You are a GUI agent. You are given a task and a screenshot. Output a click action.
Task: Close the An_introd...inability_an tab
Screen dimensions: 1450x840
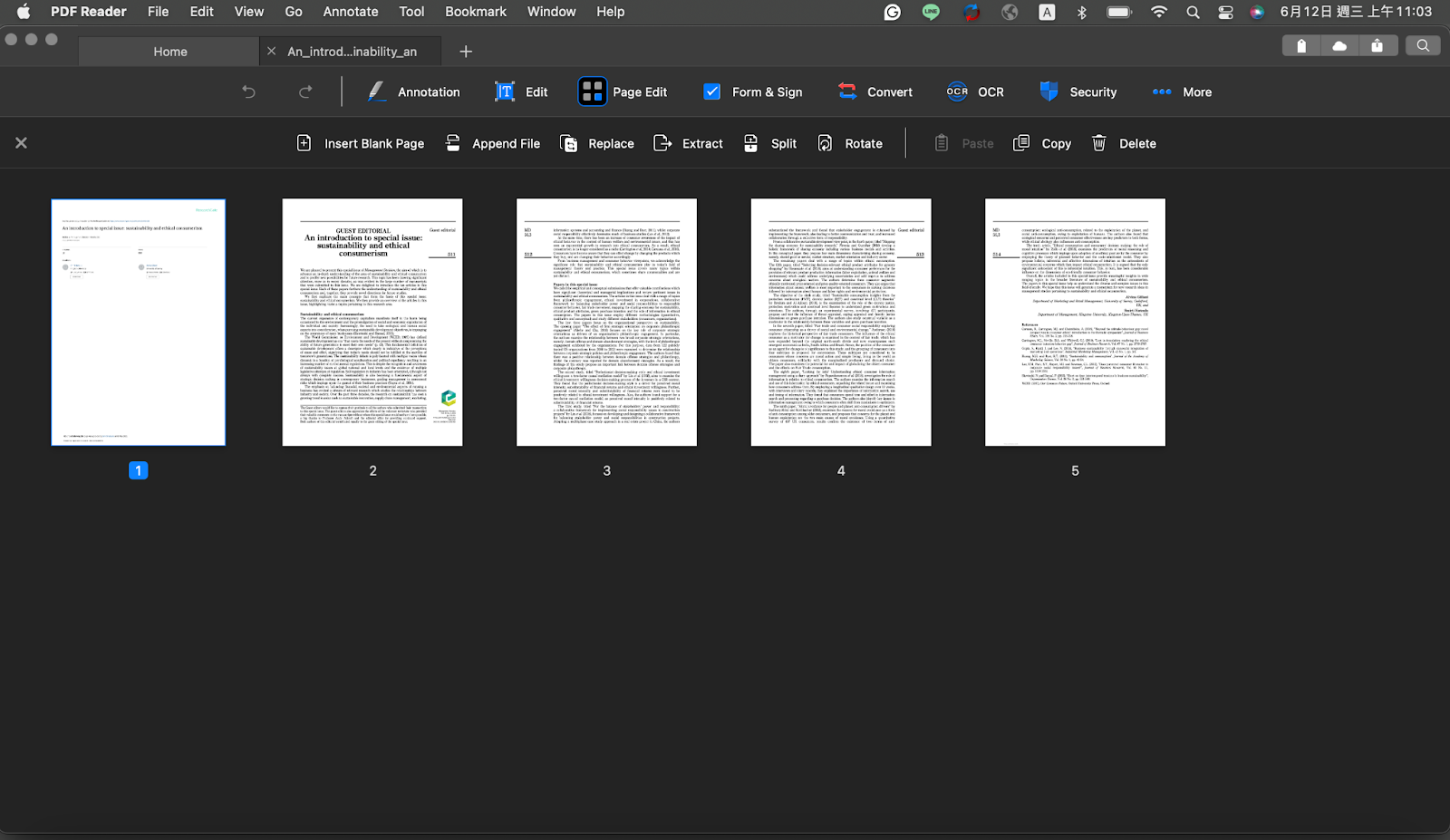[x=271, y=52]
